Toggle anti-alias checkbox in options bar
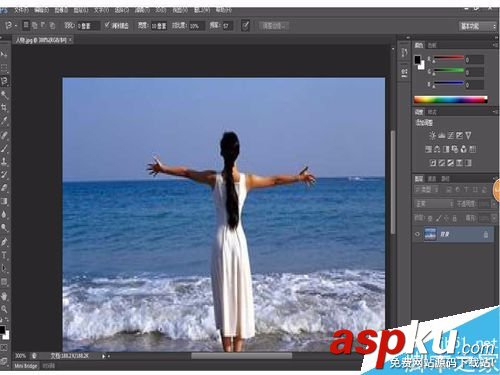 (107, 25)
